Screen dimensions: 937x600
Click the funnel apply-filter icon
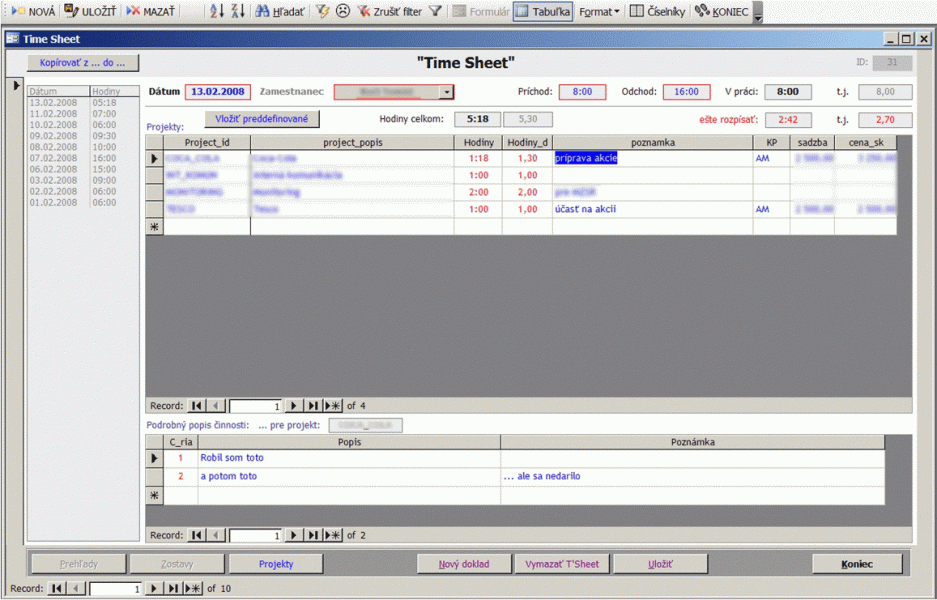(x=436, y=11)
